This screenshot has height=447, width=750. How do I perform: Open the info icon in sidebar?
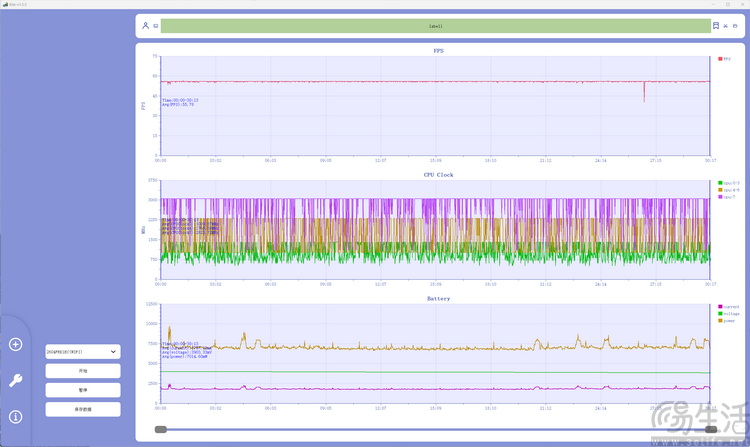tap(16, 416)
